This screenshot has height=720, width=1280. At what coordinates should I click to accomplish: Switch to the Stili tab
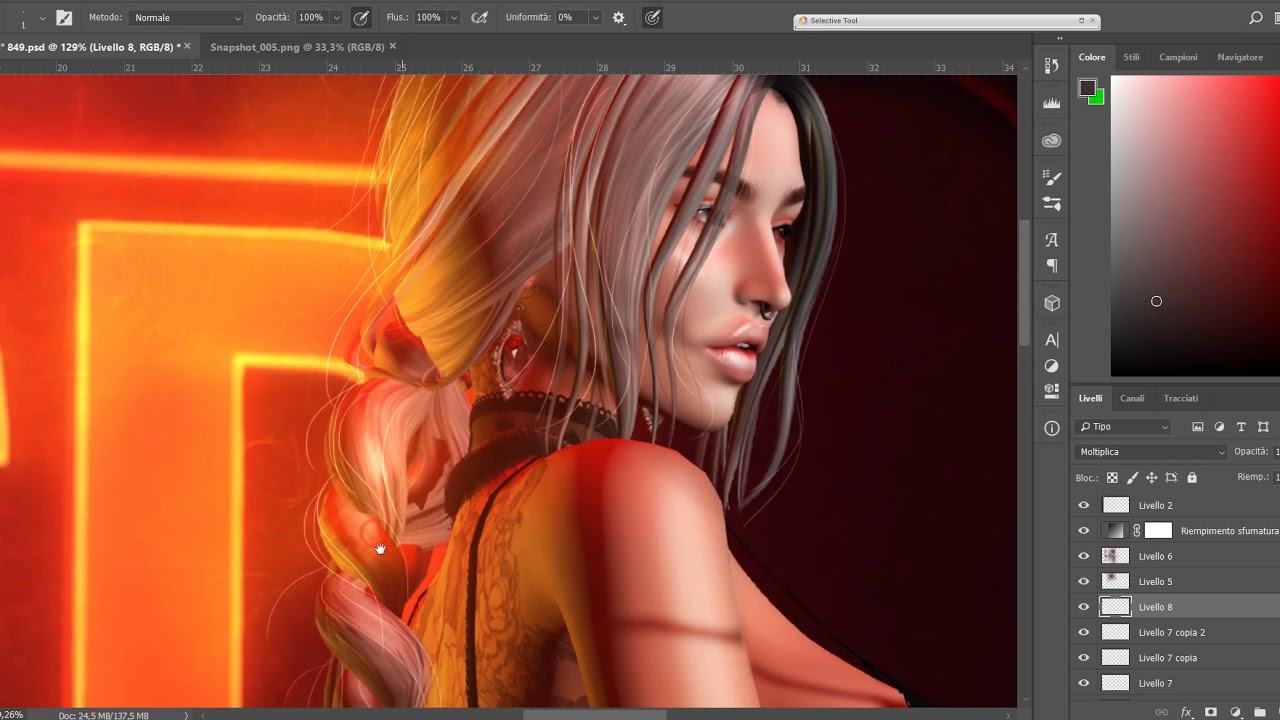[1131, 57]
